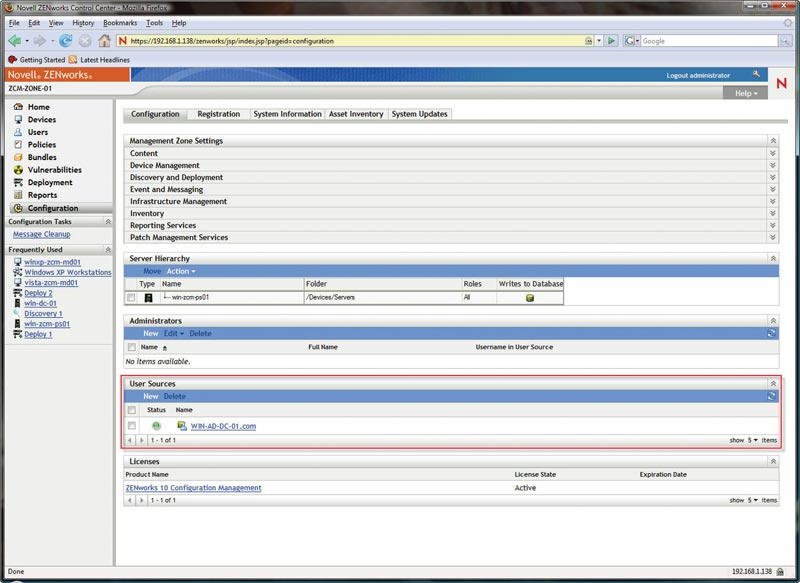800x583 pixels.
Task: Go to the browser Home icon
Action: [105, 40]
